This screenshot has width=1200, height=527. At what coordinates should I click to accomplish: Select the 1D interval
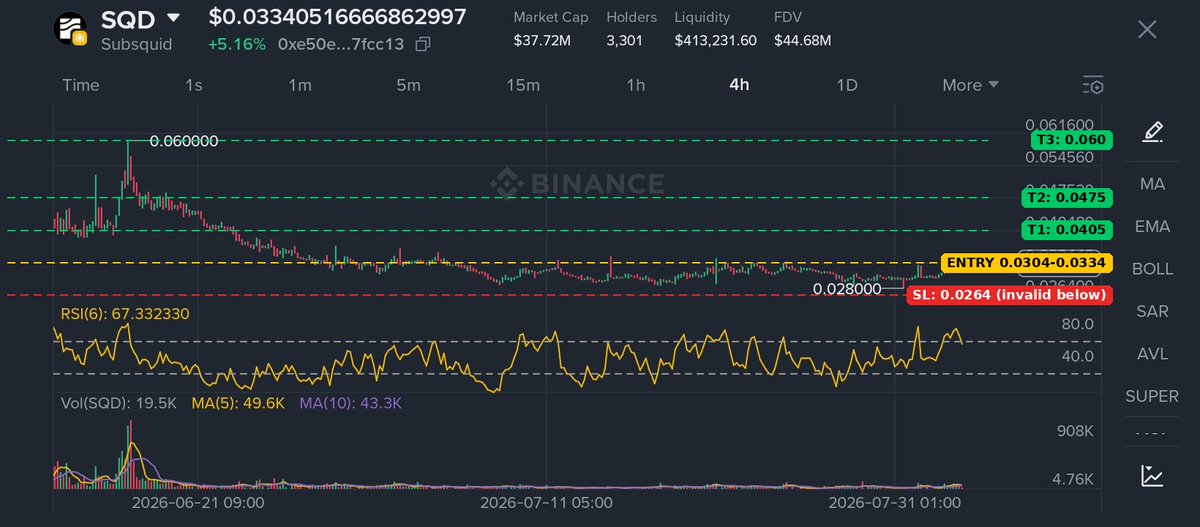coord(847,85)
